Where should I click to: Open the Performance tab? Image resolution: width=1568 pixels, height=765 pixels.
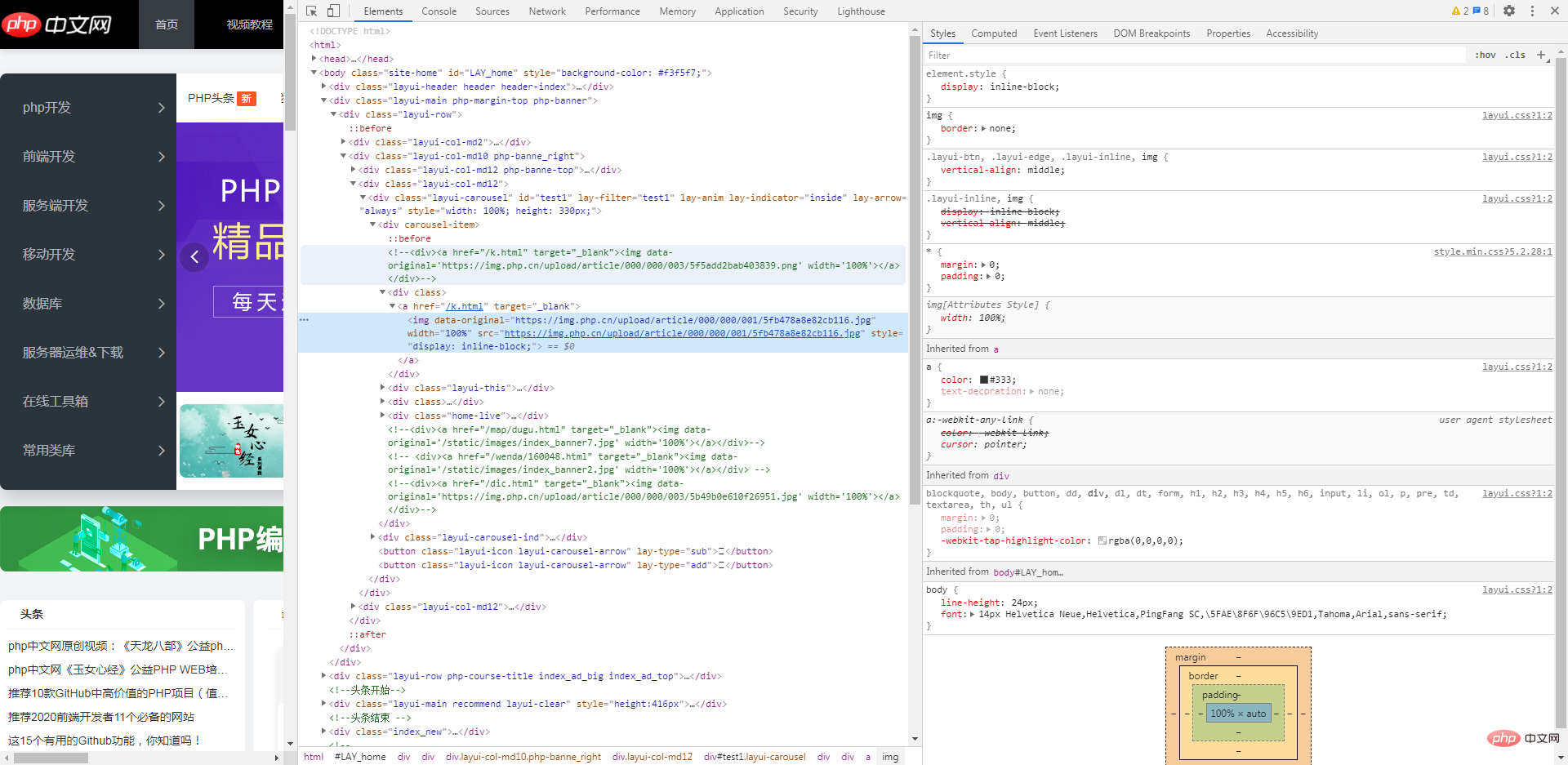(612, 11)
